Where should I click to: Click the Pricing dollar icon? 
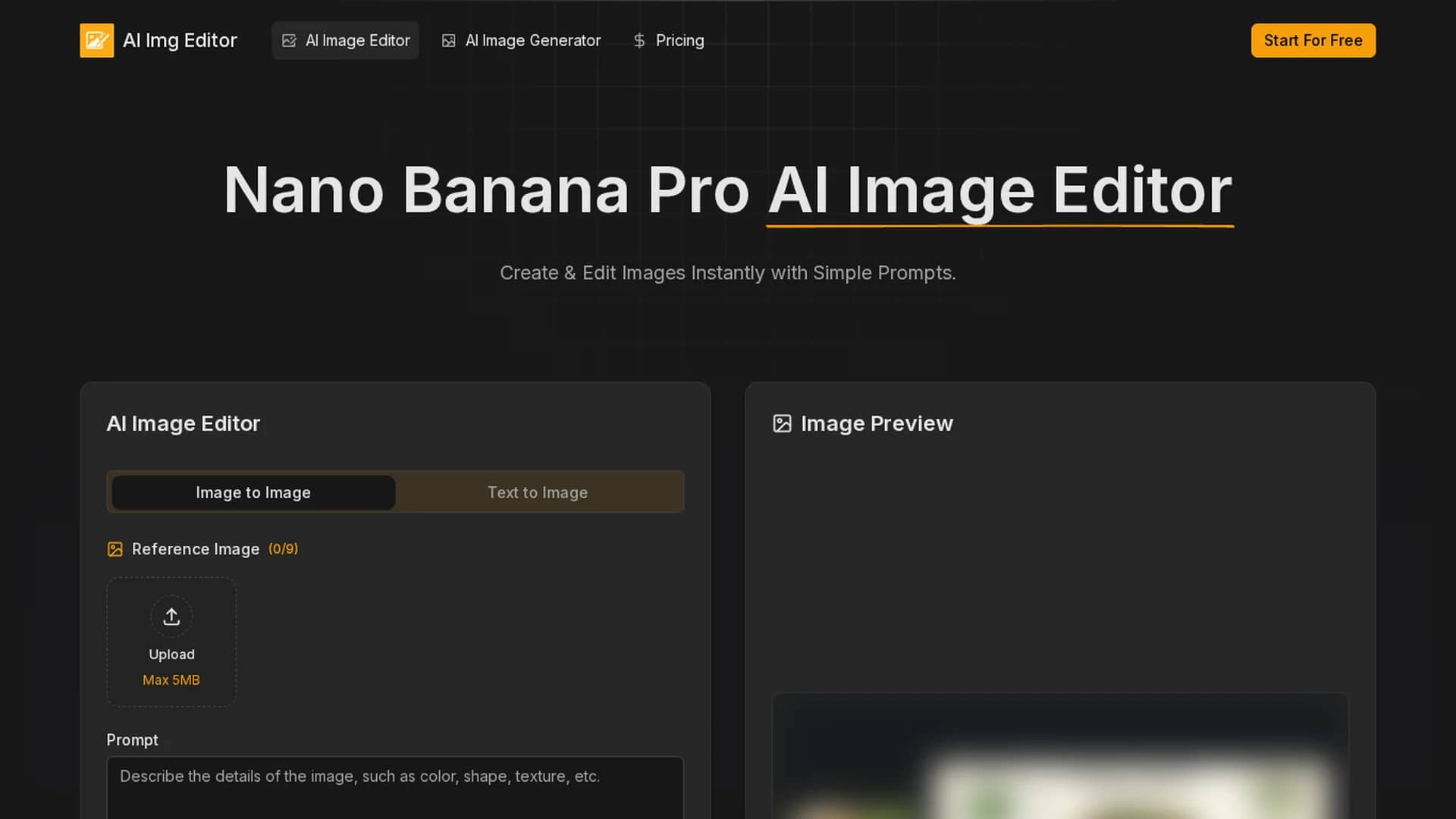point(639,41)
